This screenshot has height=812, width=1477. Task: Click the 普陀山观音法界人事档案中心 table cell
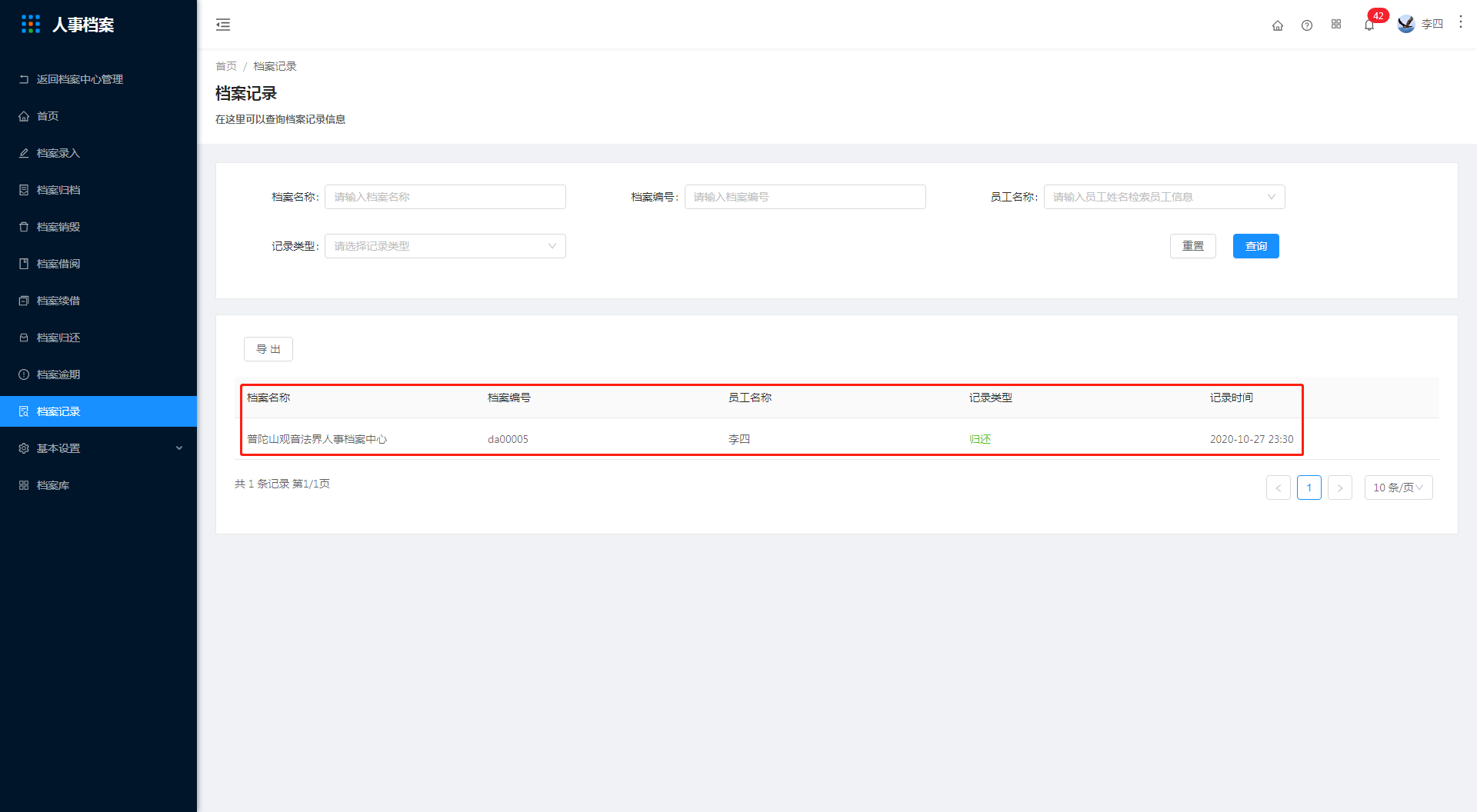[x=317, y=439]
